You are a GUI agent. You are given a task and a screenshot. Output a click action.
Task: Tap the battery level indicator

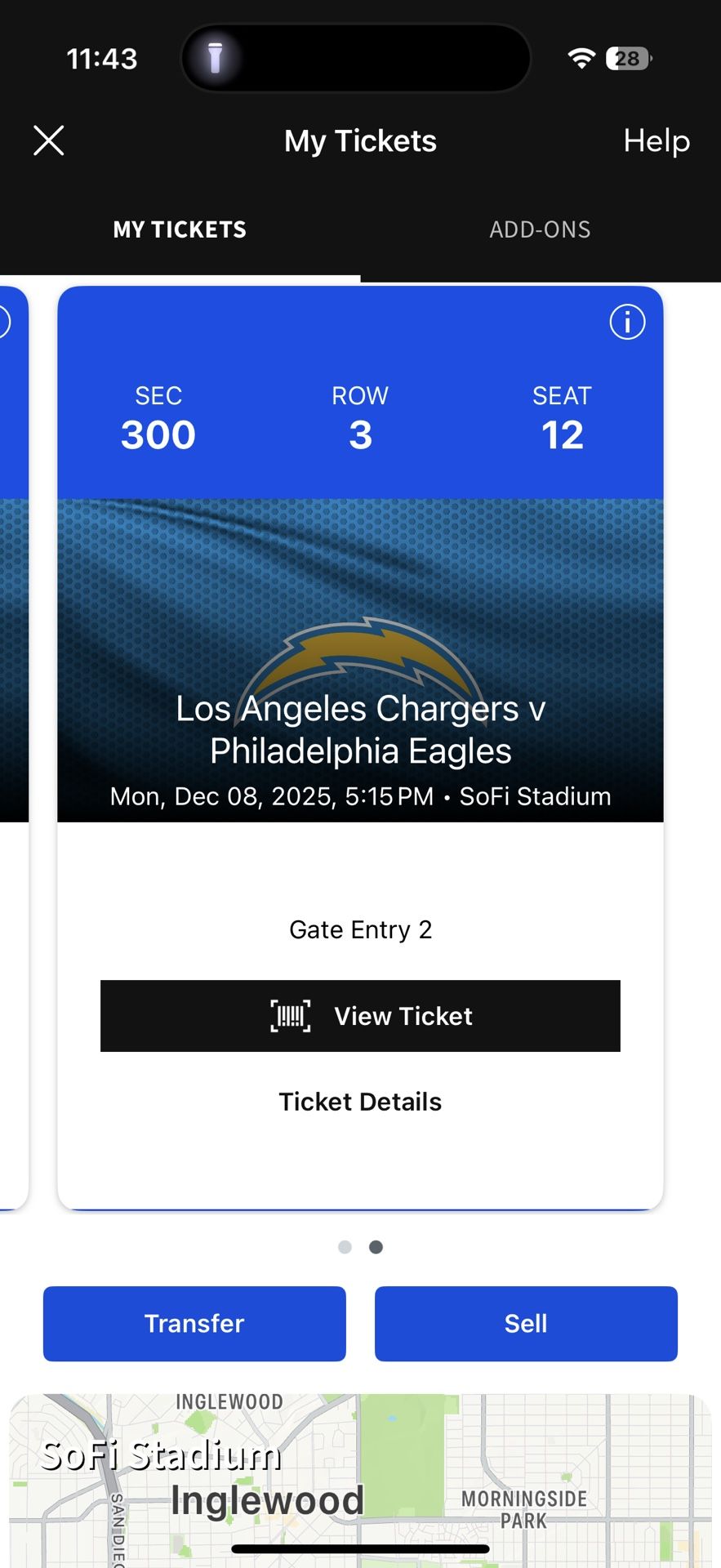pyautogui.click(x=628, y=58)
